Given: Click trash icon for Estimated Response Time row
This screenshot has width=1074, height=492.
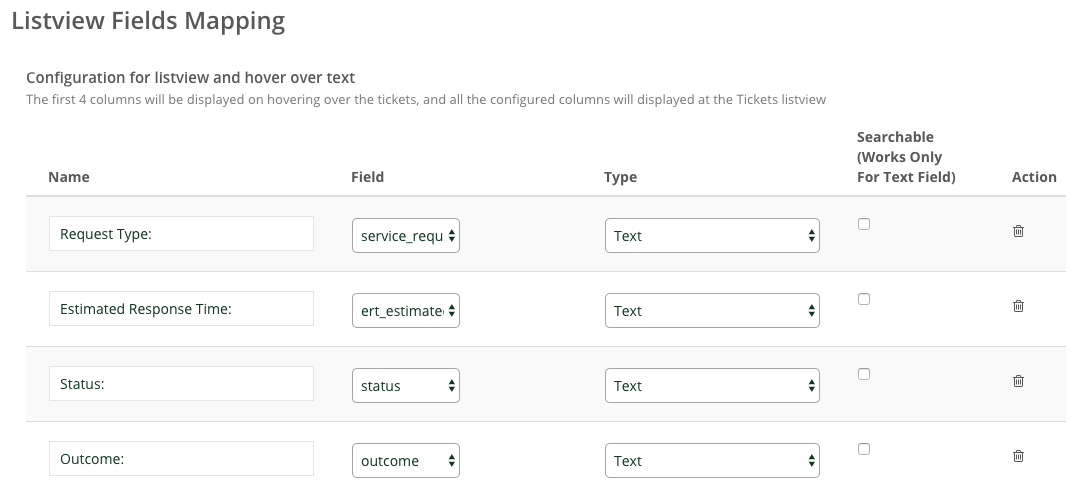Looking at the screenshot, I should click(x=1018, y=306).
